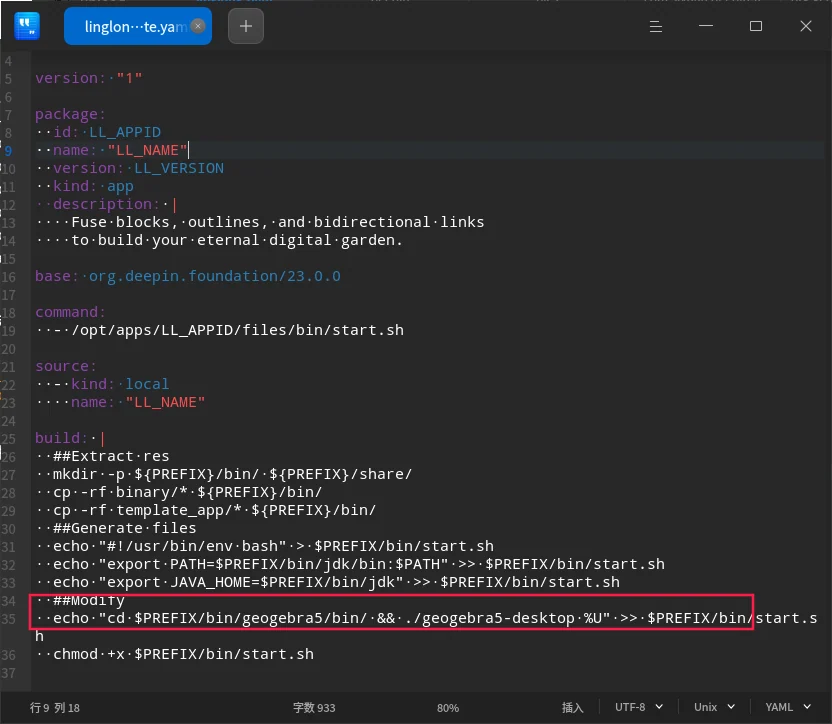The height and width of the screenshot is (724, 832).
Task: Click the top-level package: key
Action: [x=70, y=114]
